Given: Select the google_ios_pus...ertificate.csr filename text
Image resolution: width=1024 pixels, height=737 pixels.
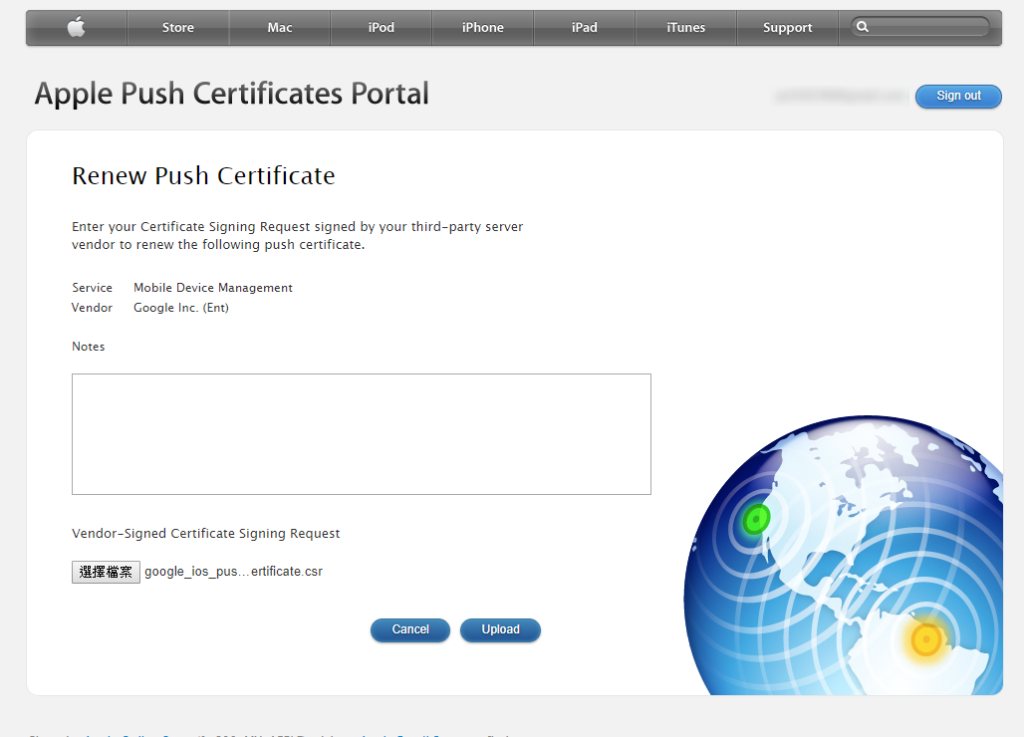Looking at the screenshot, I should point(233,571).
